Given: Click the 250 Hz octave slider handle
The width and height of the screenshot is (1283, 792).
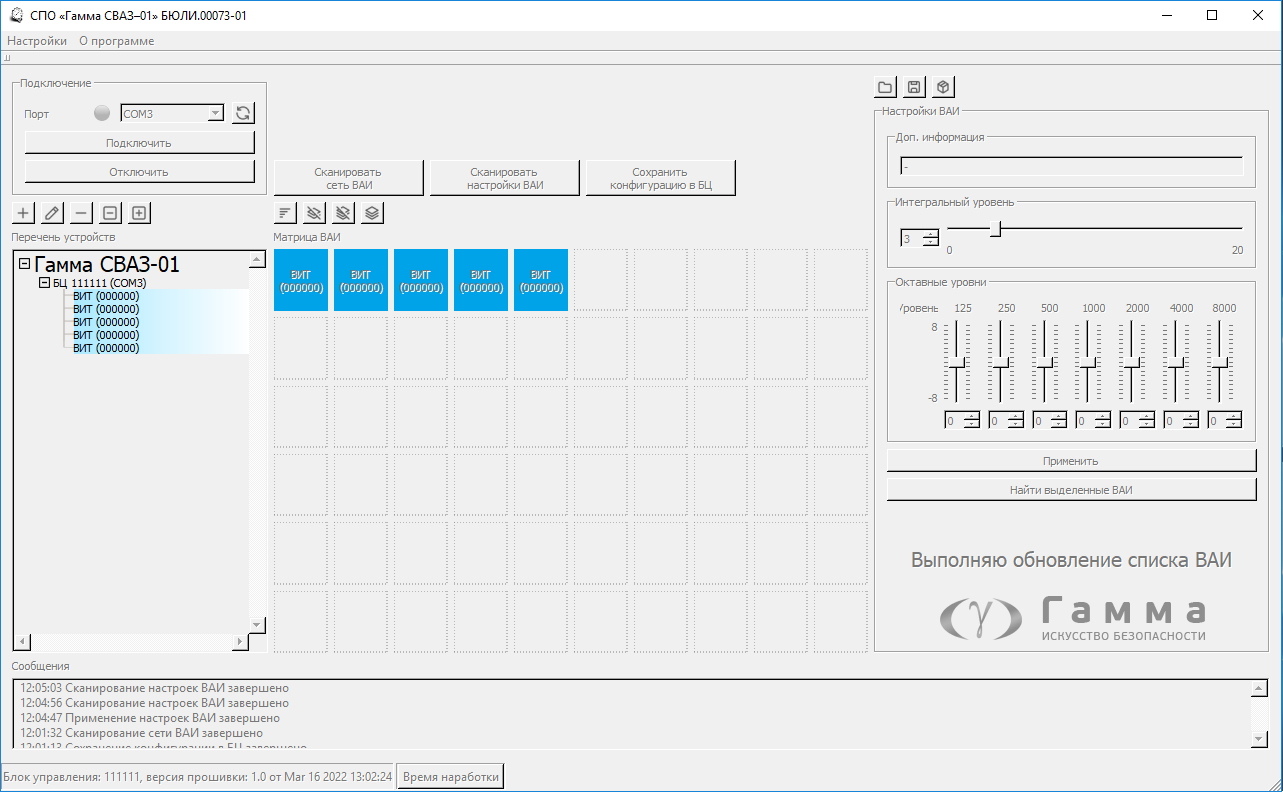Looking at the screenshot, I should (x=1001, y=363).
